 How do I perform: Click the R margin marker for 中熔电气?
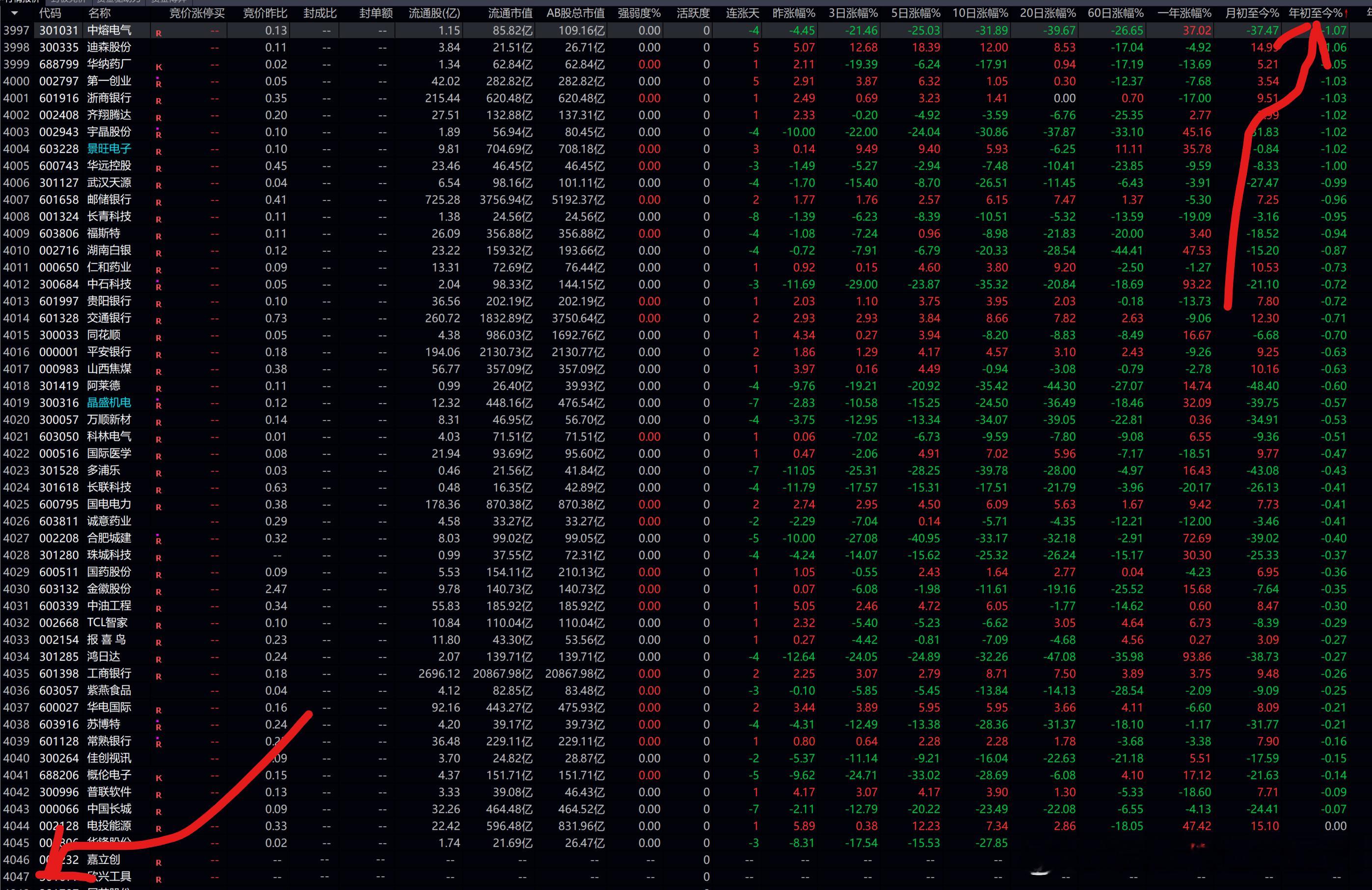click(x=159, y=33)
